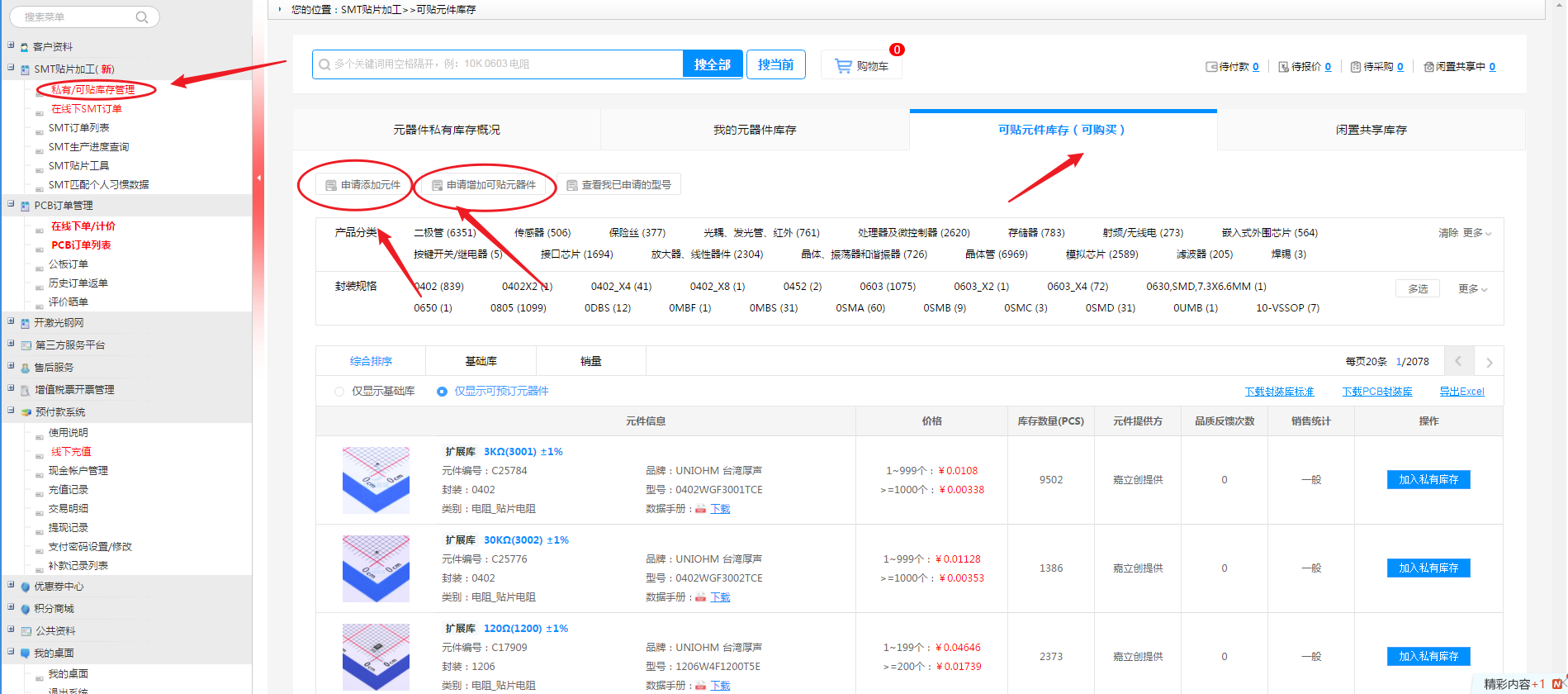The width and height of the screenshot is (1568, 694).
Task: Collapse the PCB订单管理 tree node
Action: (11, 204)
